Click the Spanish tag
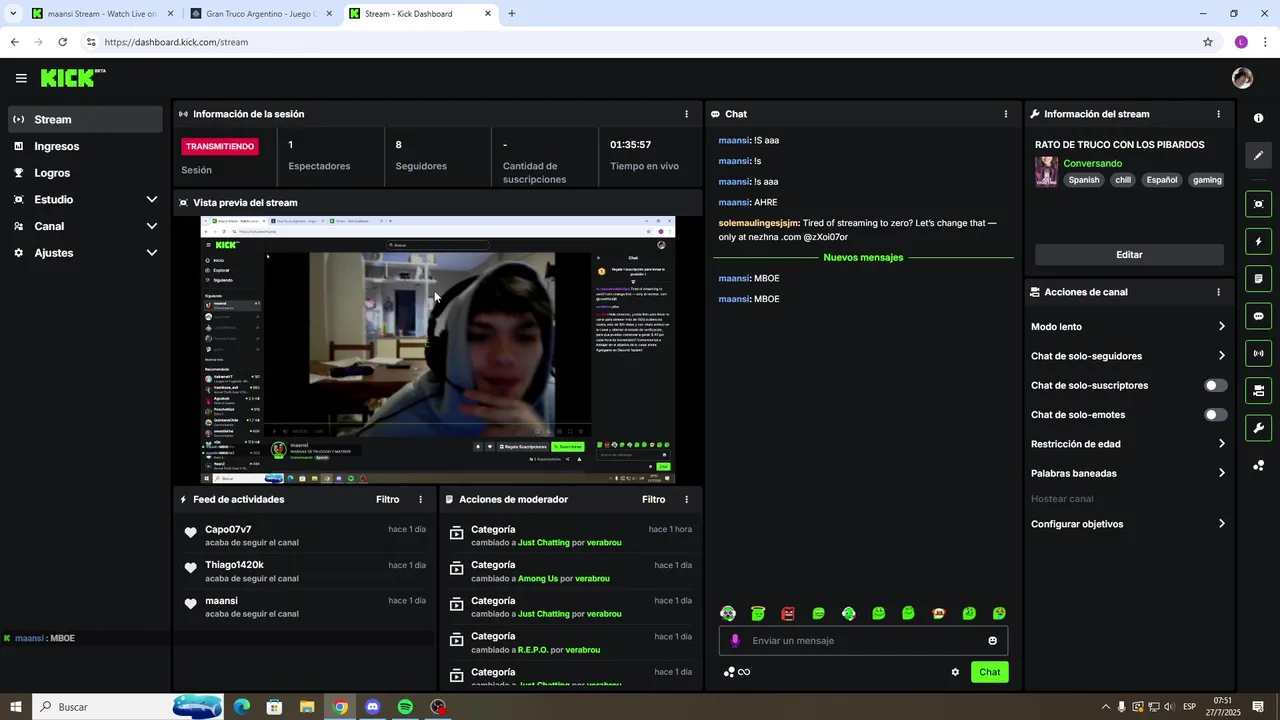1280x720 pixels. [x=1083, y=180]
